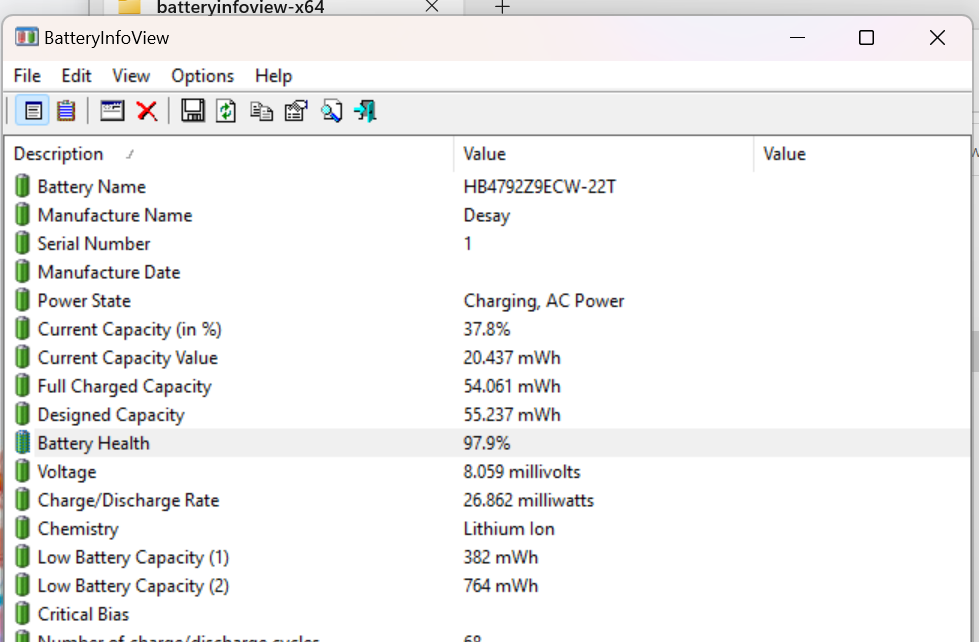The height and width of the screenshot is (642, 979).
Task: Open the View menu
Action: pos(131,76)
